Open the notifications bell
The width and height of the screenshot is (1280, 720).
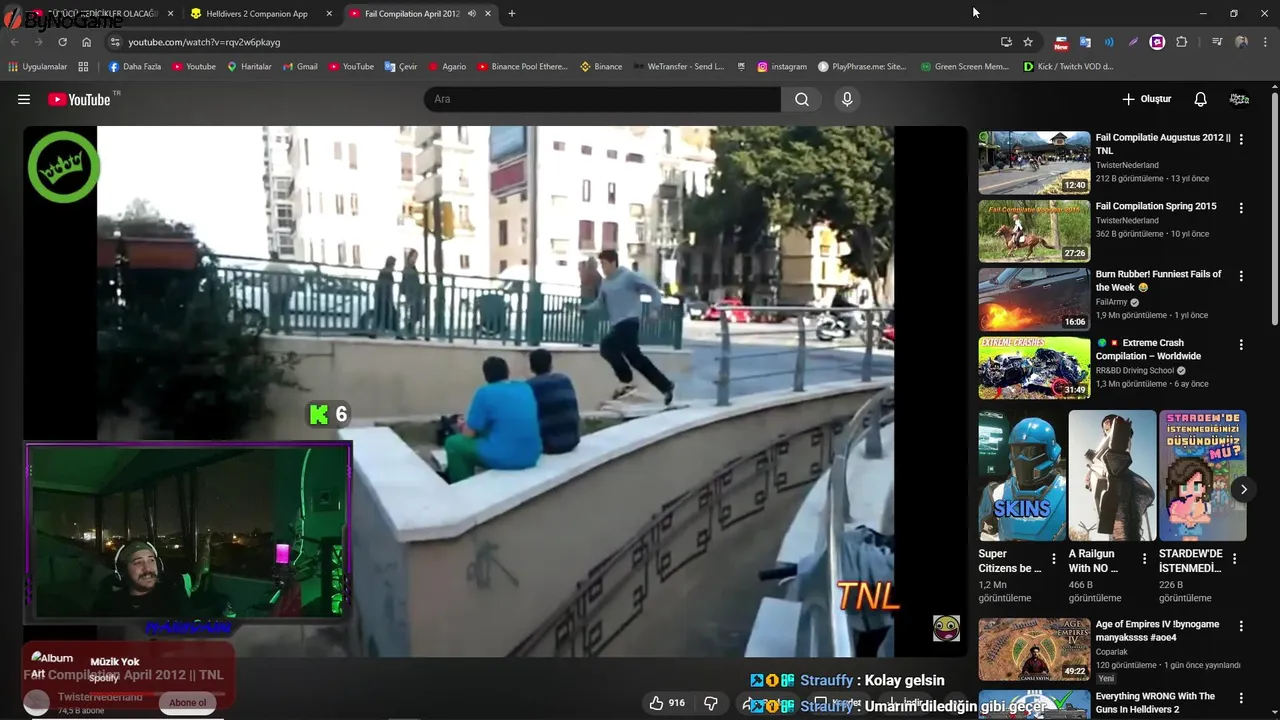tap(1200, 99)
